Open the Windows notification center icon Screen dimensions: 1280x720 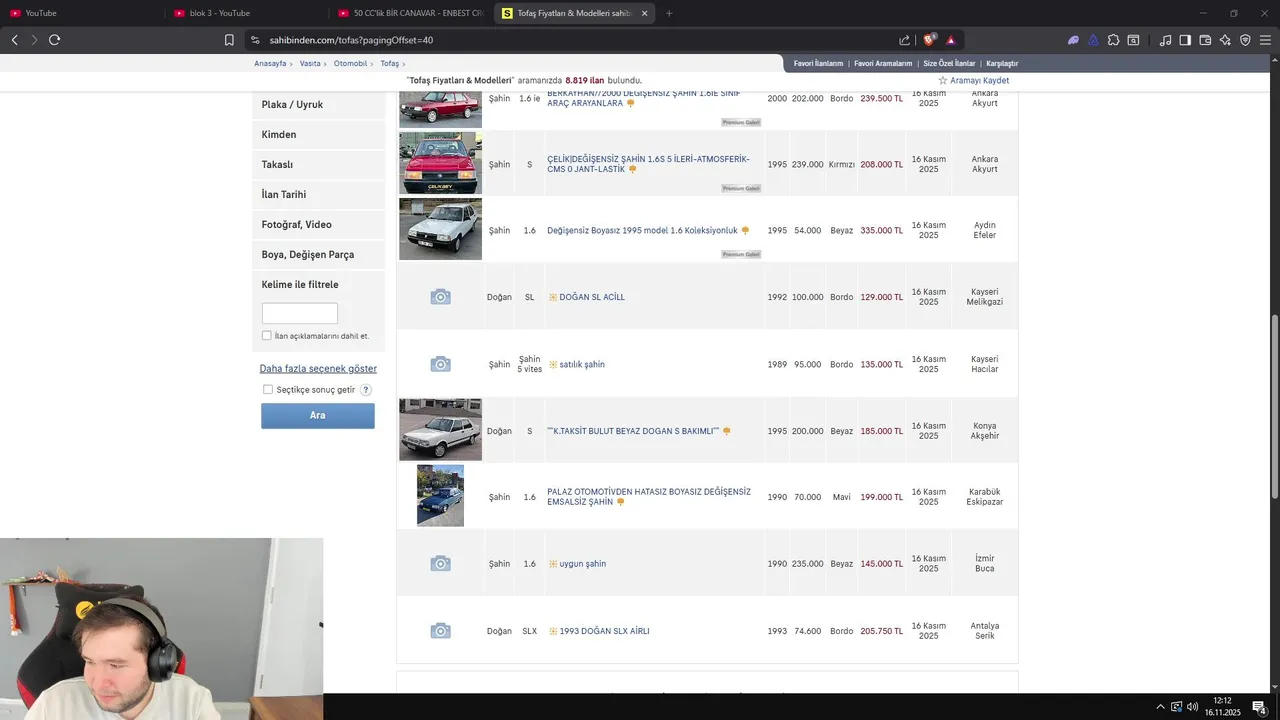coord(1260,707)
